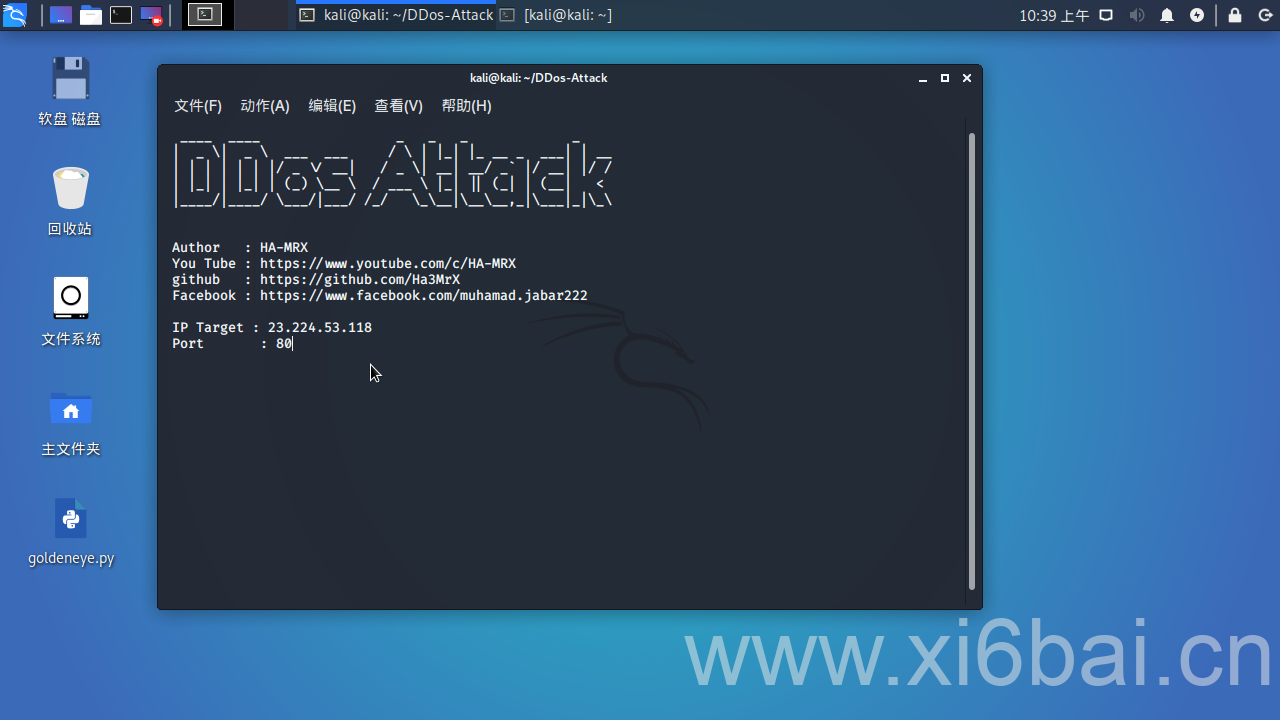Click the 10:39 clock in the panel
1280x720 pixels.
[1054, 15]
